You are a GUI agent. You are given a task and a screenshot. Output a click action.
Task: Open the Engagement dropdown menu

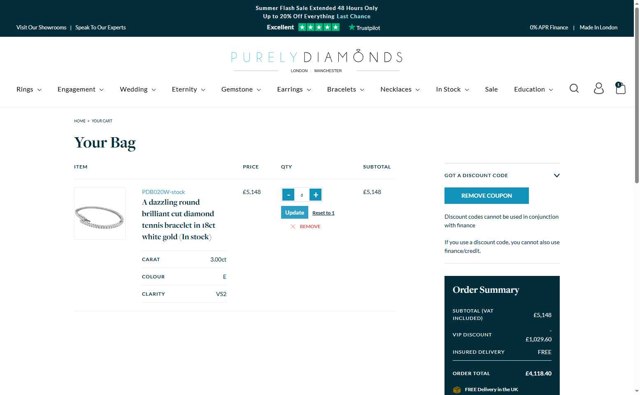click(x=80, y=89)
